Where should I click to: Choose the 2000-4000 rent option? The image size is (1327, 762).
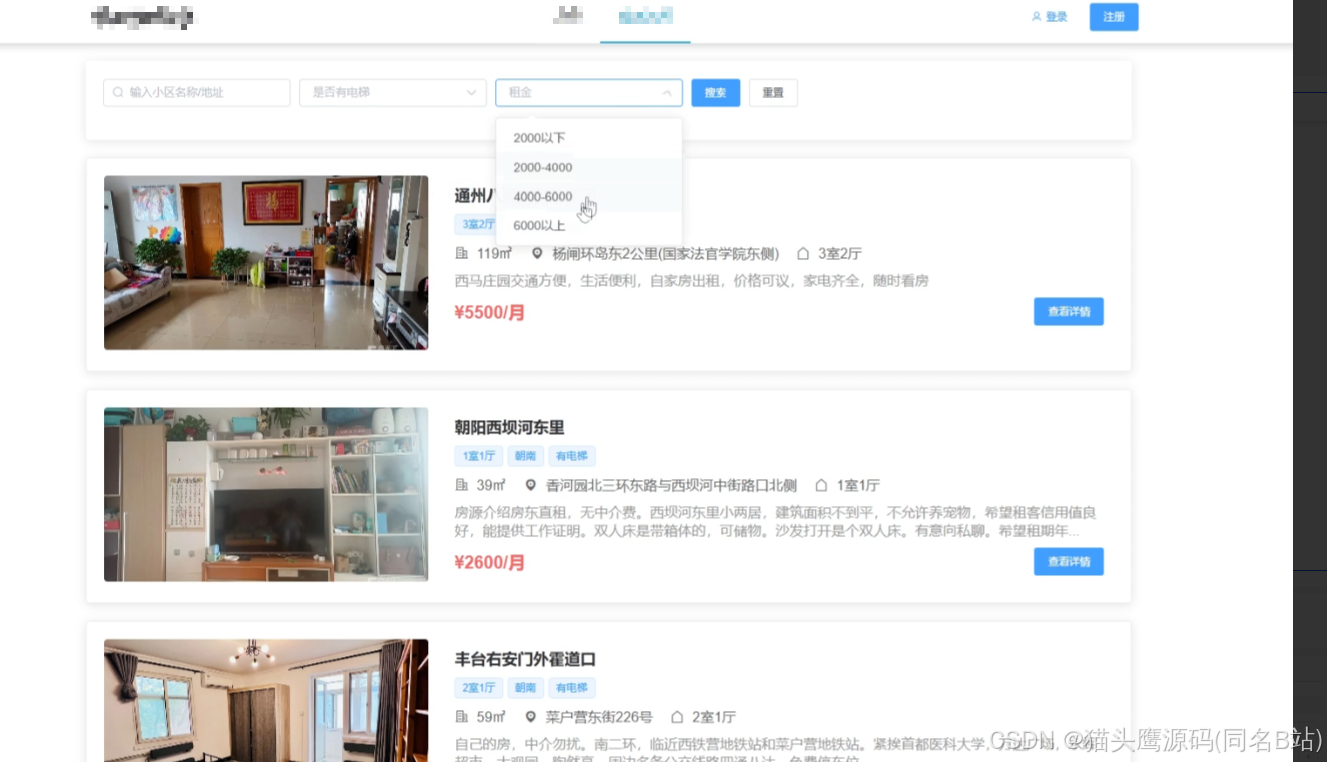tap(589, 167)
